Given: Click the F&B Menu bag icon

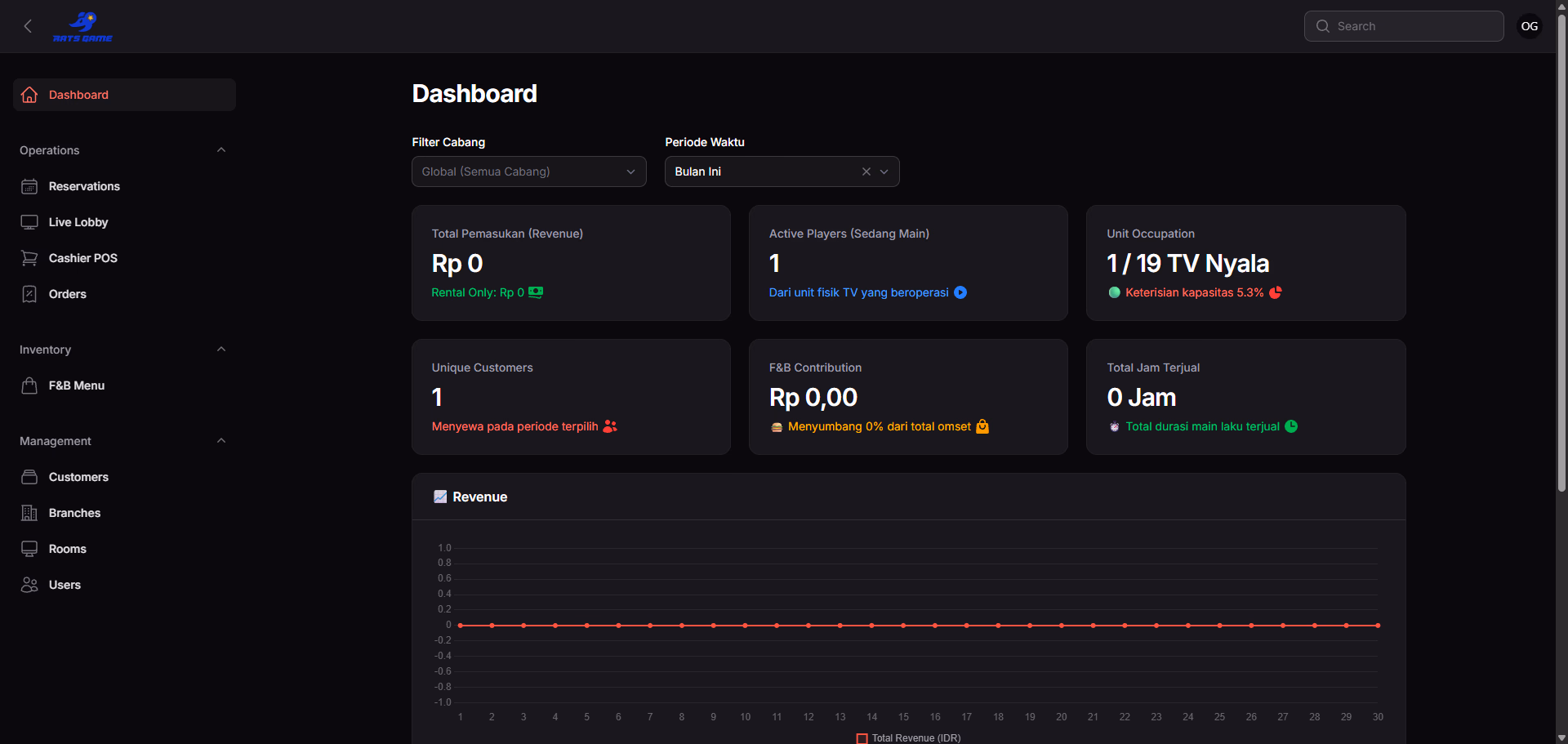Looking at the screenshot, I should (x=29, y=385).
